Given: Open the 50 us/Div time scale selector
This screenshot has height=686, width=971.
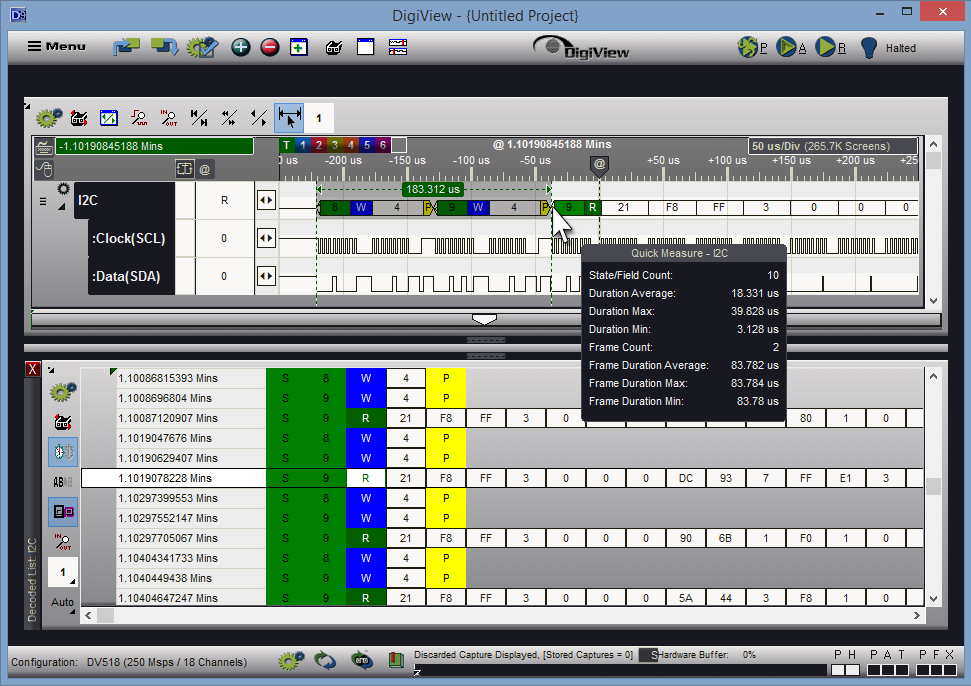Looking at the screenshot, I should click(x=832, y=146).
